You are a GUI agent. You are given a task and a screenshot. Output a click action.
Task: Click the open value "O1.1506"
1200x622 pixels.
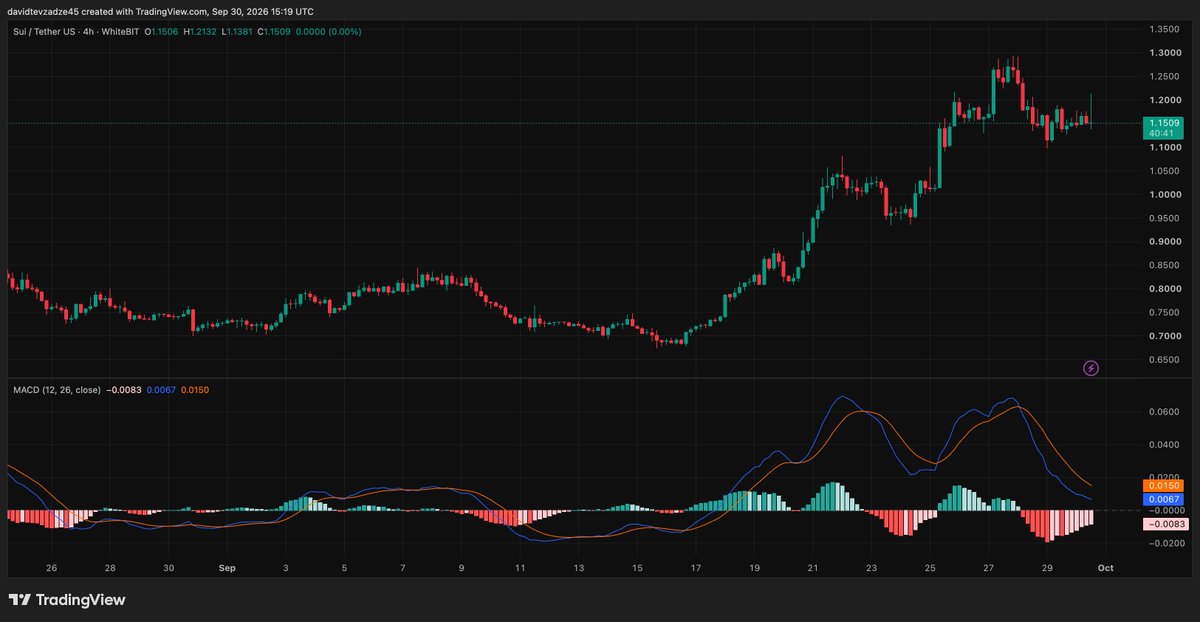[162, 32]
